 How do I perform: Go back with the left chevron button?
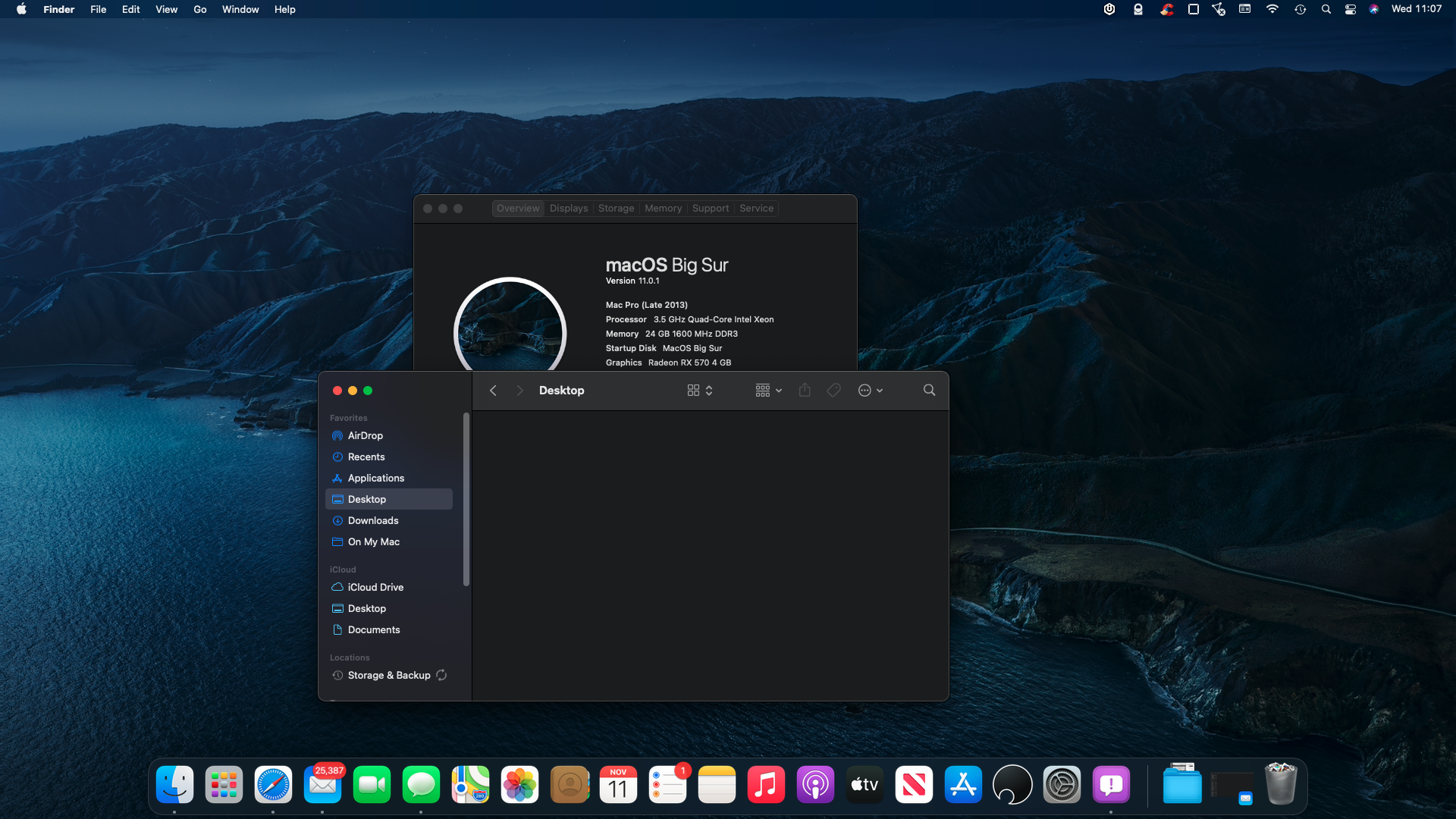493,390
